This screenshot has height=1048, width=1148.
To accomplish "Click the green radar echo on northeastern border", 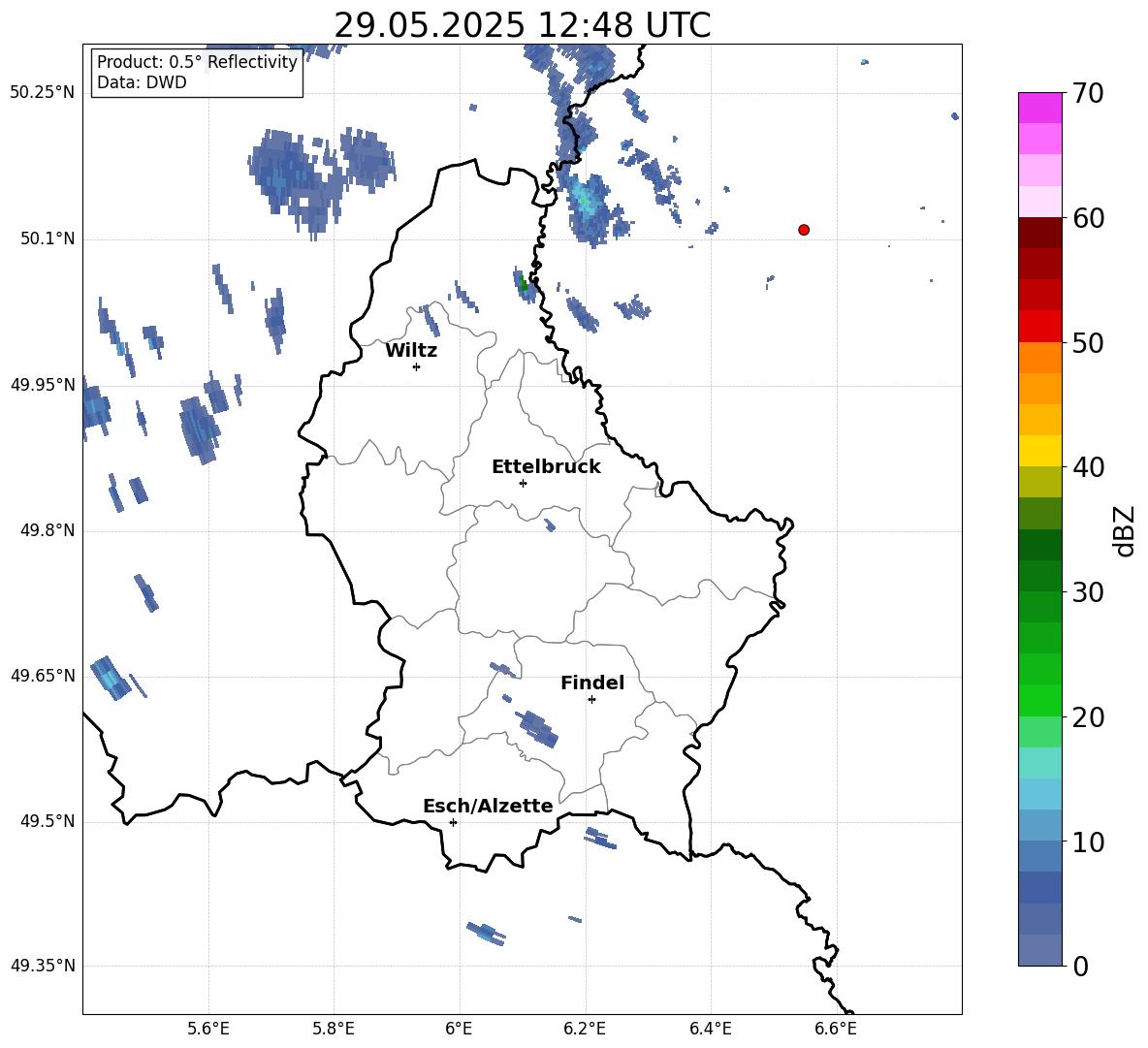I will 523,284.
